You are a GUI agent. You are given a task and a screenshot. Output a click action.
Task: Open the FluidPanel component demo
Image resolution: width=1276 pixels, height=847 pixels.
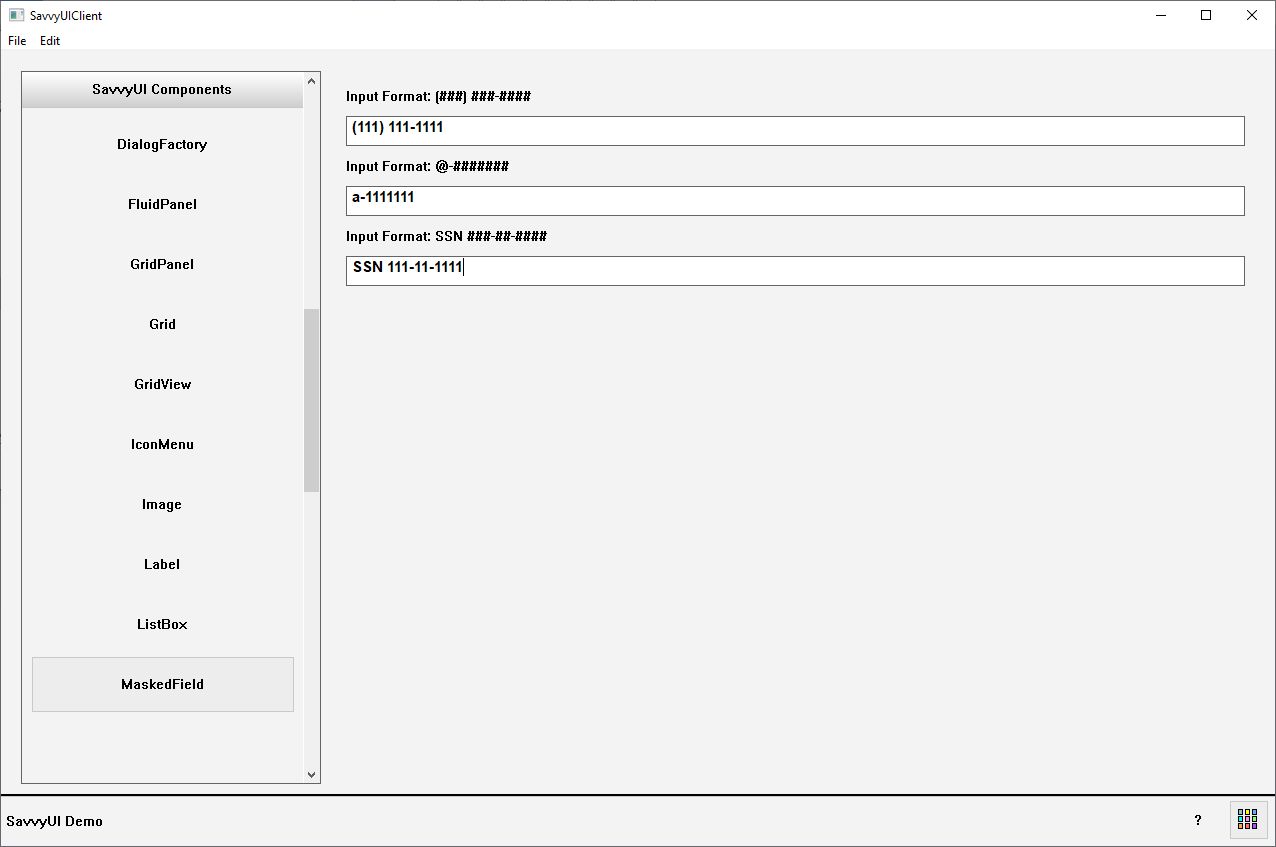coord(162,204)
